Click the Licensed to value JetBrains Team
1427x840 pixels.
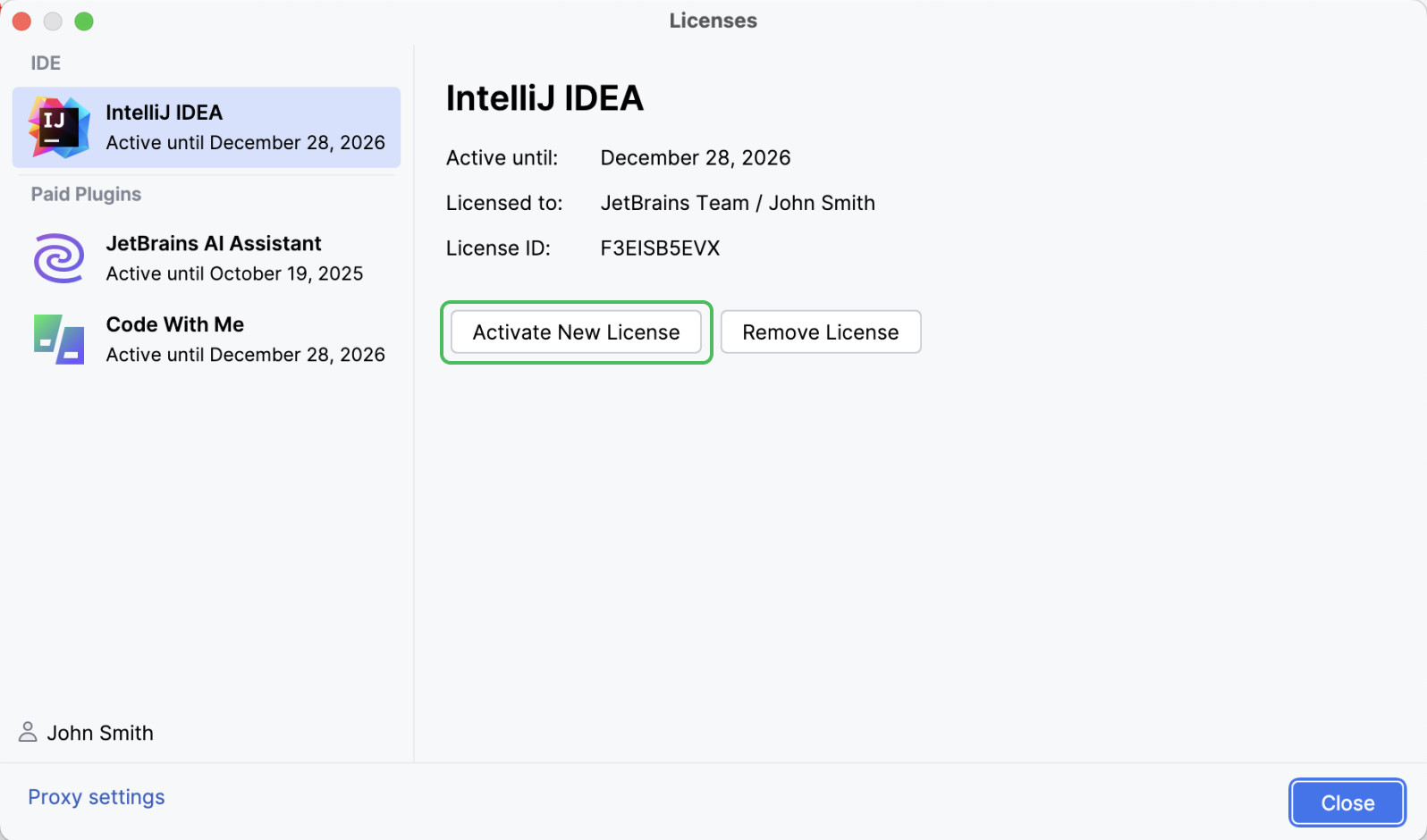click(x=674, y=204)
